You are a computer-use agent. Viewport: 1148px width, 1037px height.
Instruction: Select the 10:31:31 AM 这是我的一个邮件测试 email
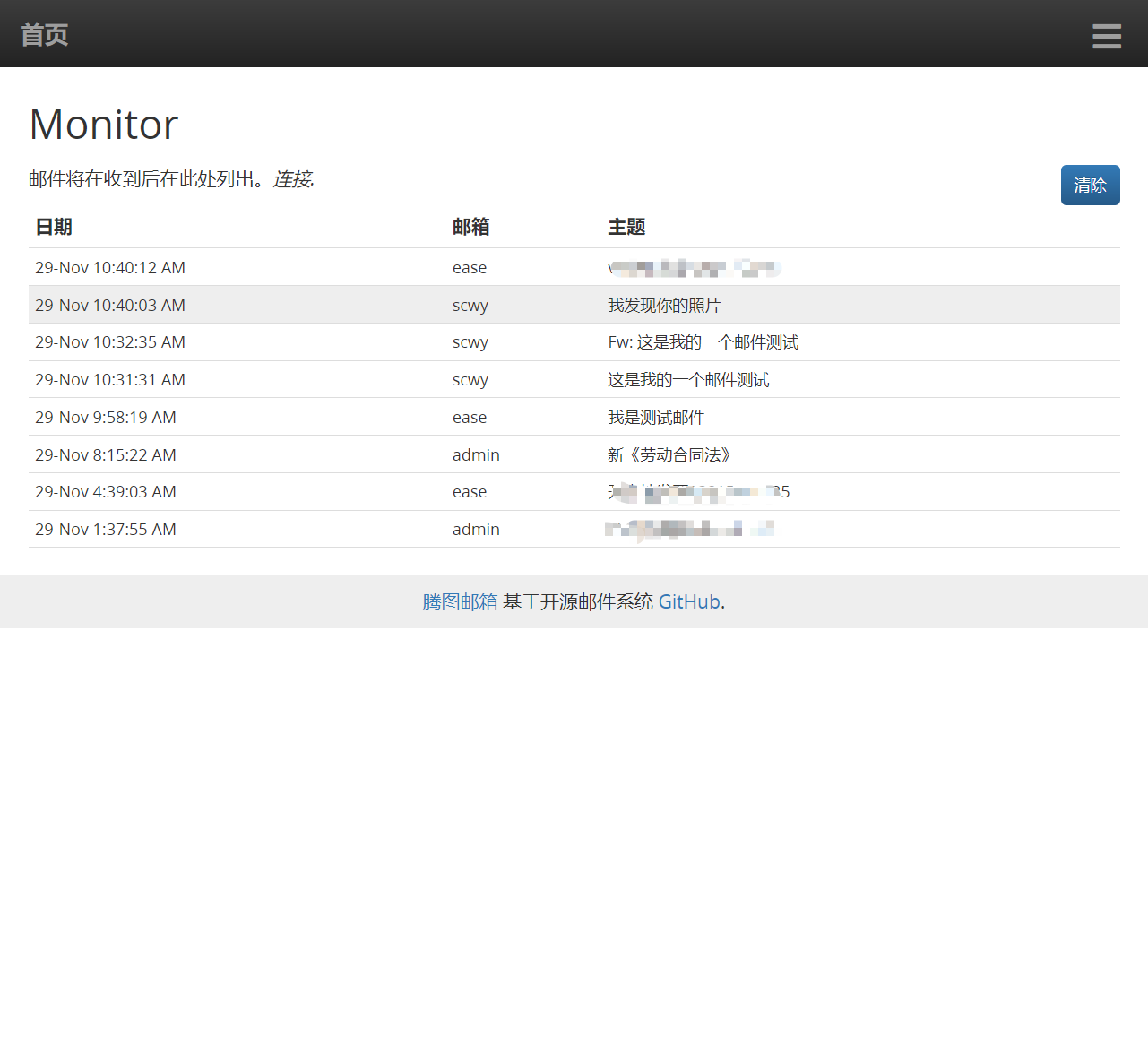coord(687,380)
